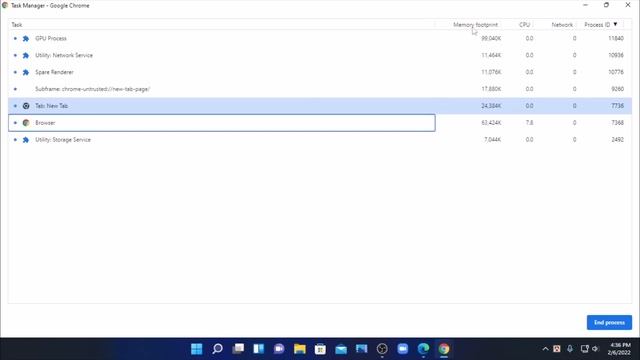Click process ID 2492
The width and height of the screenshot is (640, 360).
tap(618, 140)
